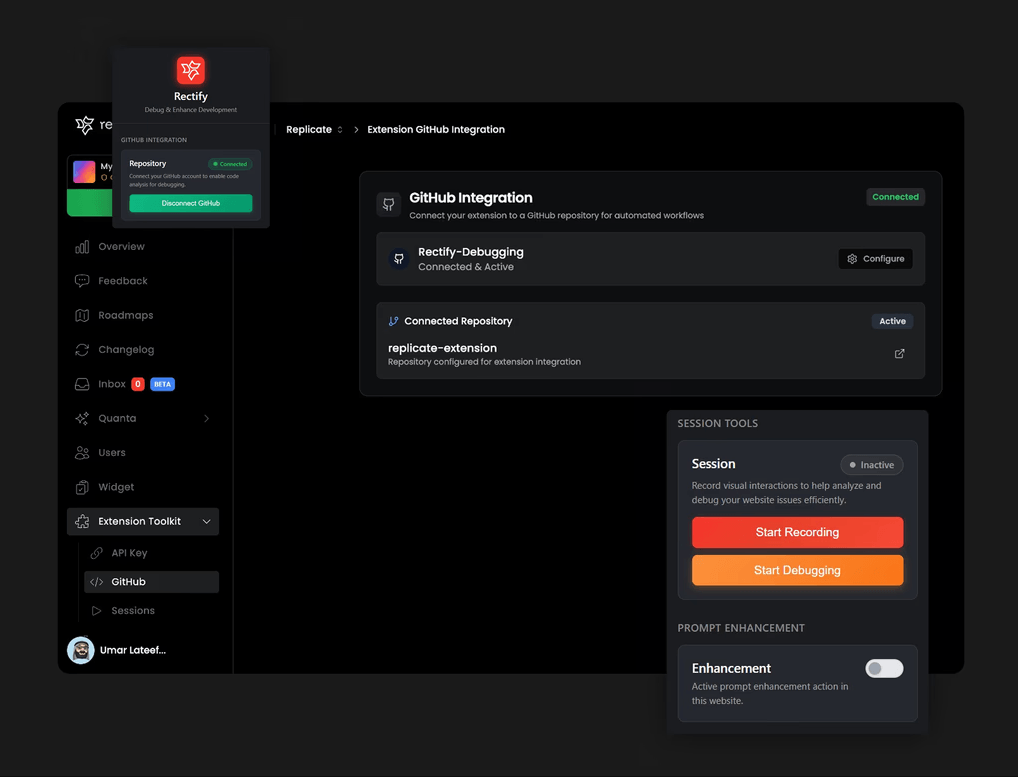Select GitHub under Extension Toolkit
This screenshot has height=777, width=1018.
(x=151, y=582)
